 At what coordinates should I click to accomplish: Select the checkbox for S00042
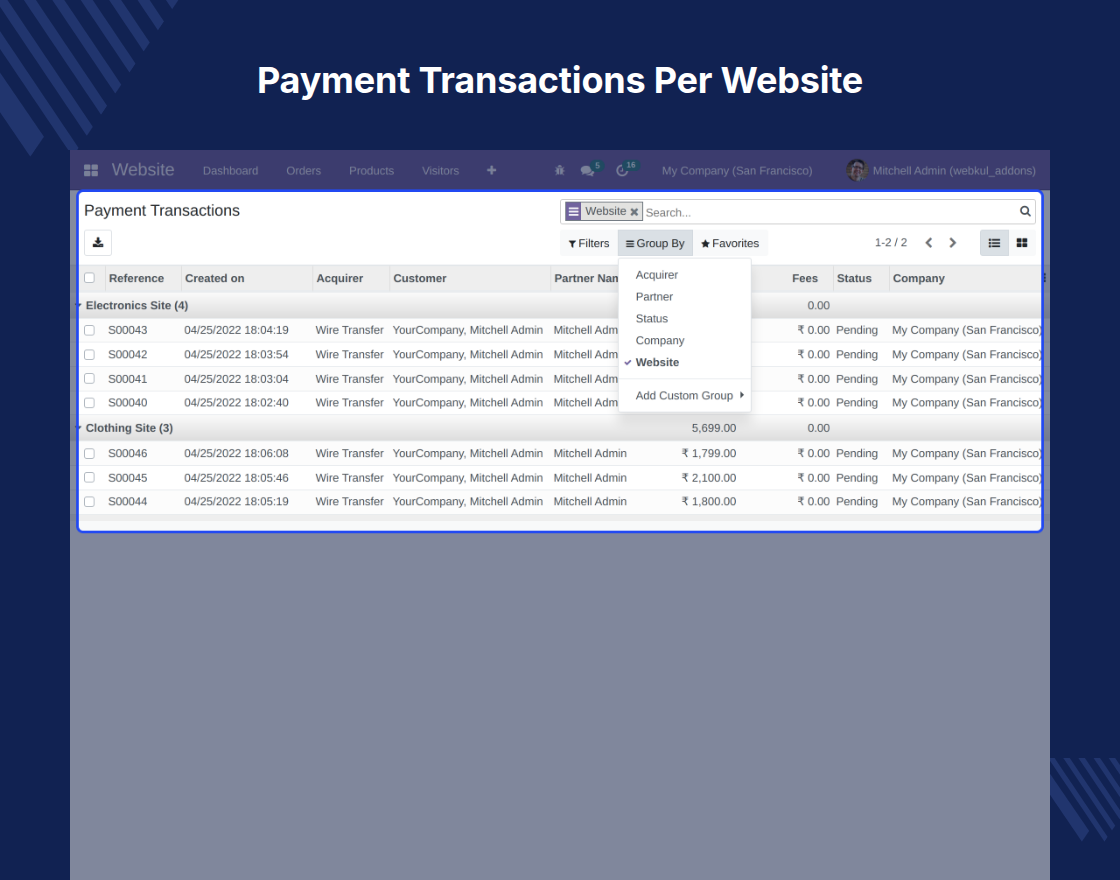coord(89,354)
